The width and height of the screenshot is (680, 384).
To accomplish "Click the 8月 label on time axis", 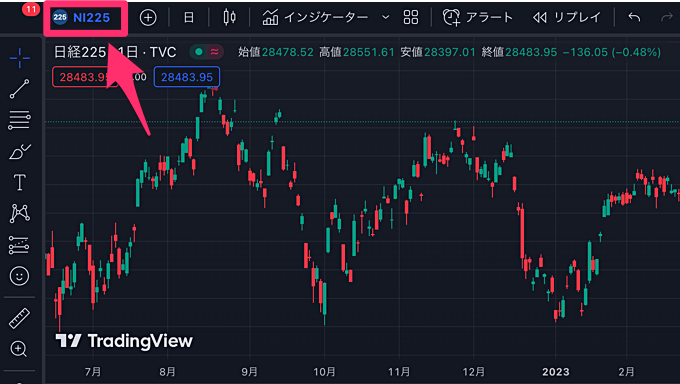I will click(167, 372).
